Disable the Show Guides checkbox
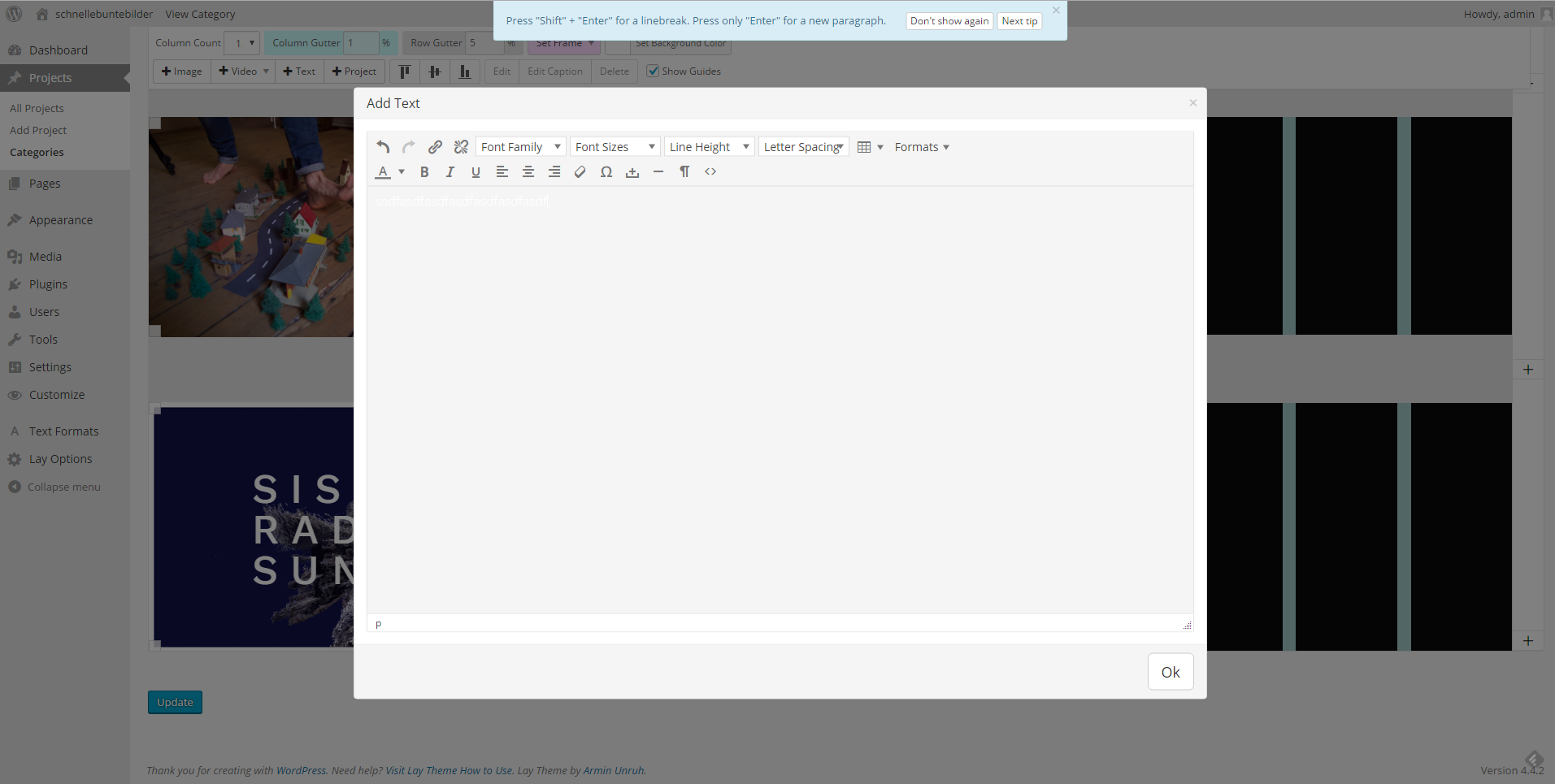 click(653, 71)
